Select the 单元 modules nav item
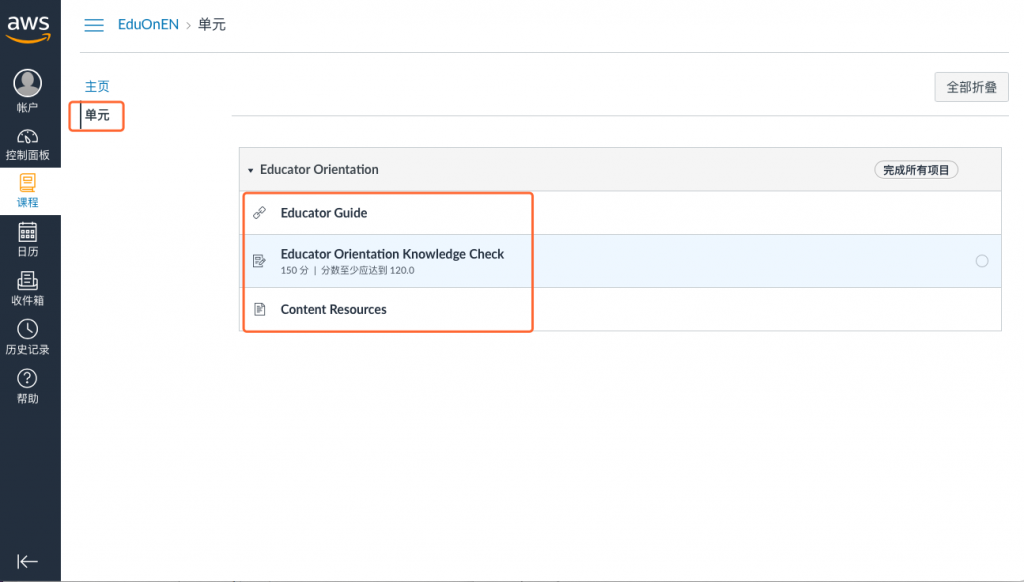The height and width of the screenshot is (582, 1024). tap(97, 116)
